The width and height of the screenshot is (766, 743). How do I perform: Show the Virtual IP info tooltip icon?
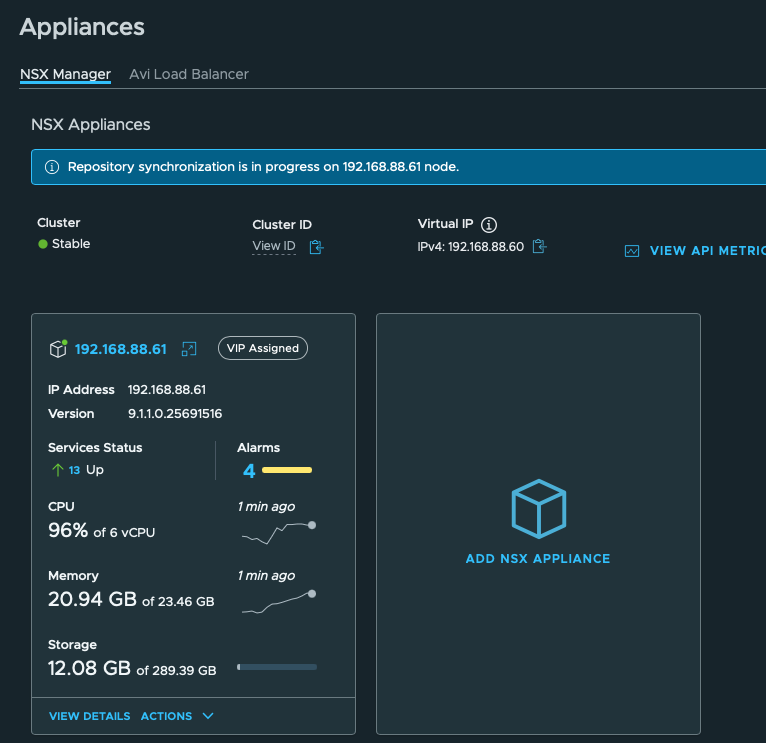click(x=489, y=225)
